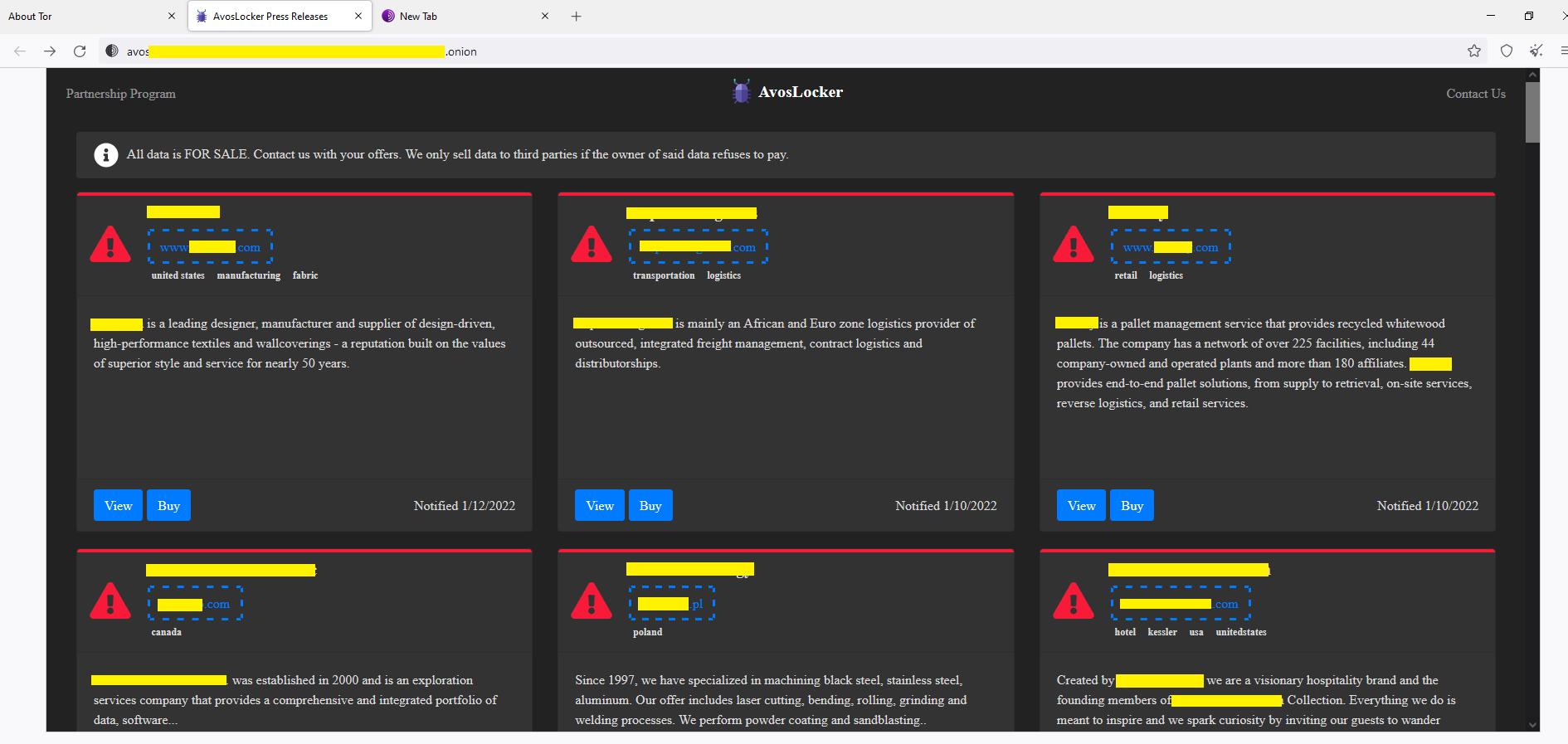
Task: Reload the current page
Action: (x=80, y=51)
